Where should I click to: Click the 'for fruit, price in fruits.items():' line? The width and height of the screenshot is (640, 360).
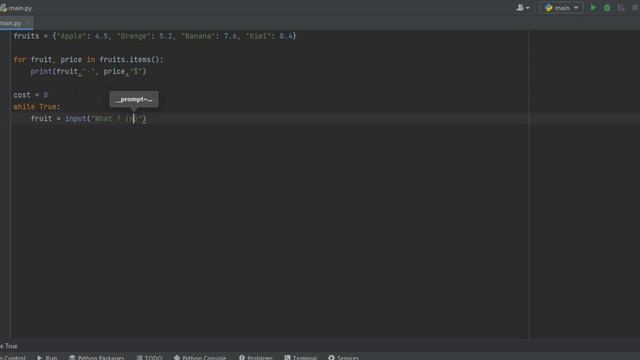[88, 60]
